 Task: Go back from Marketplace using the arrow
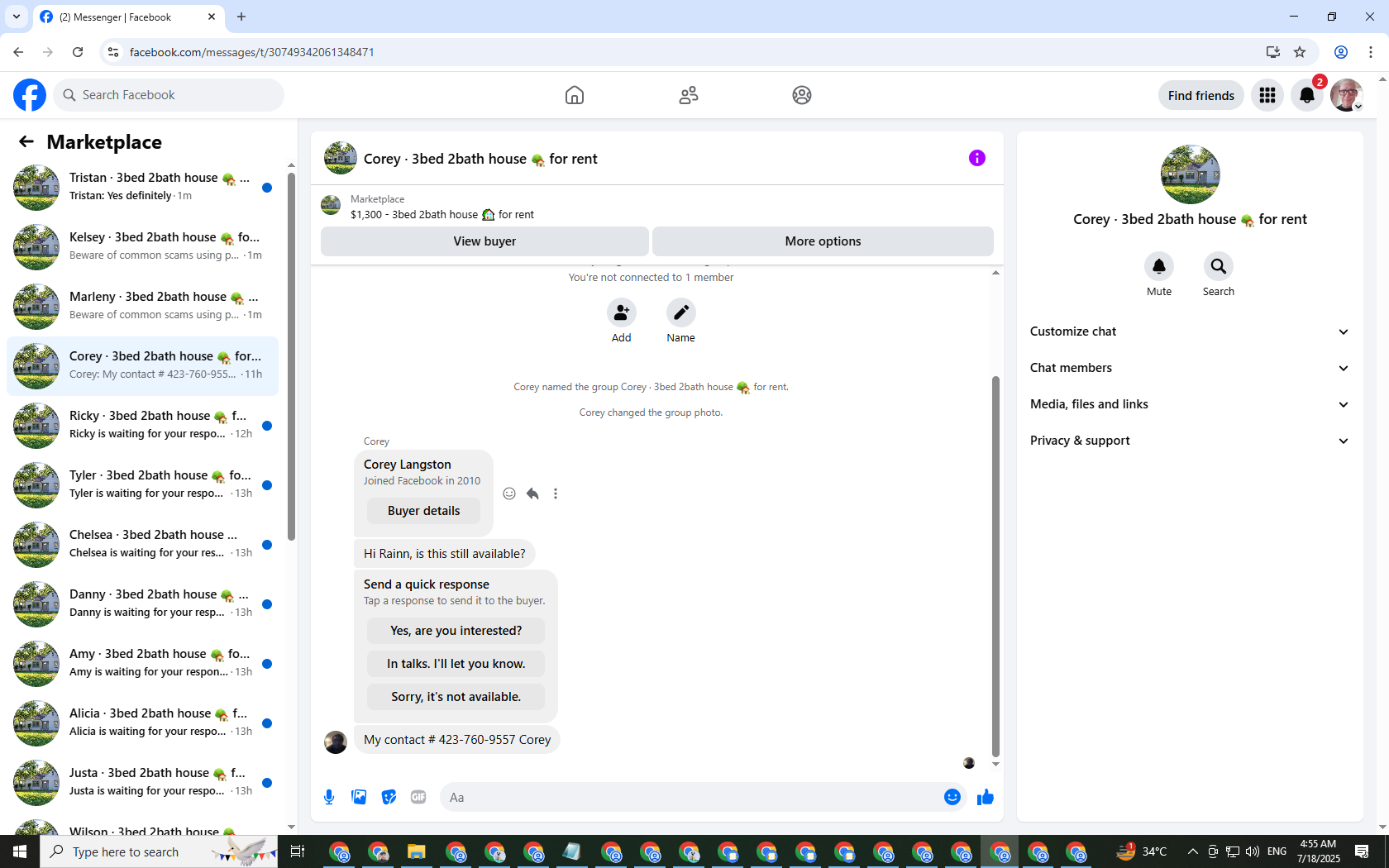point(26,142)
